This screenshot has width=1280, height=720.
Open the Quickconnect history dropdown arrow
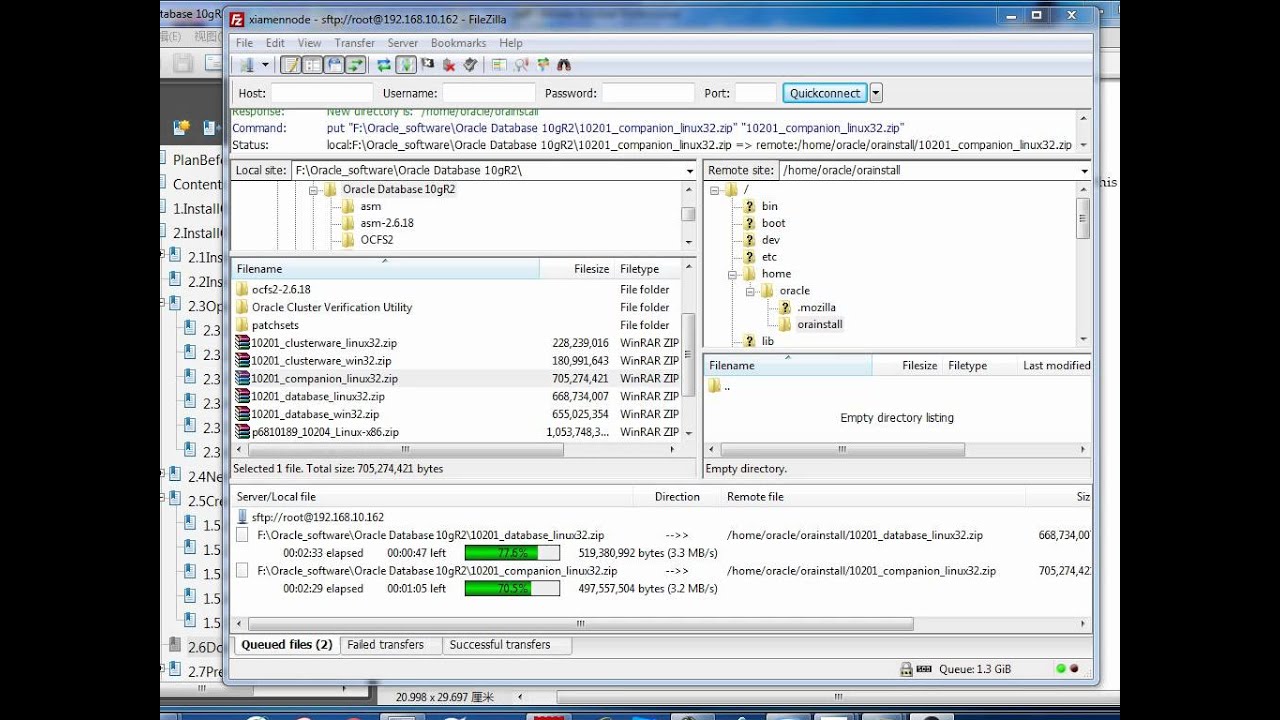(876, 93)
